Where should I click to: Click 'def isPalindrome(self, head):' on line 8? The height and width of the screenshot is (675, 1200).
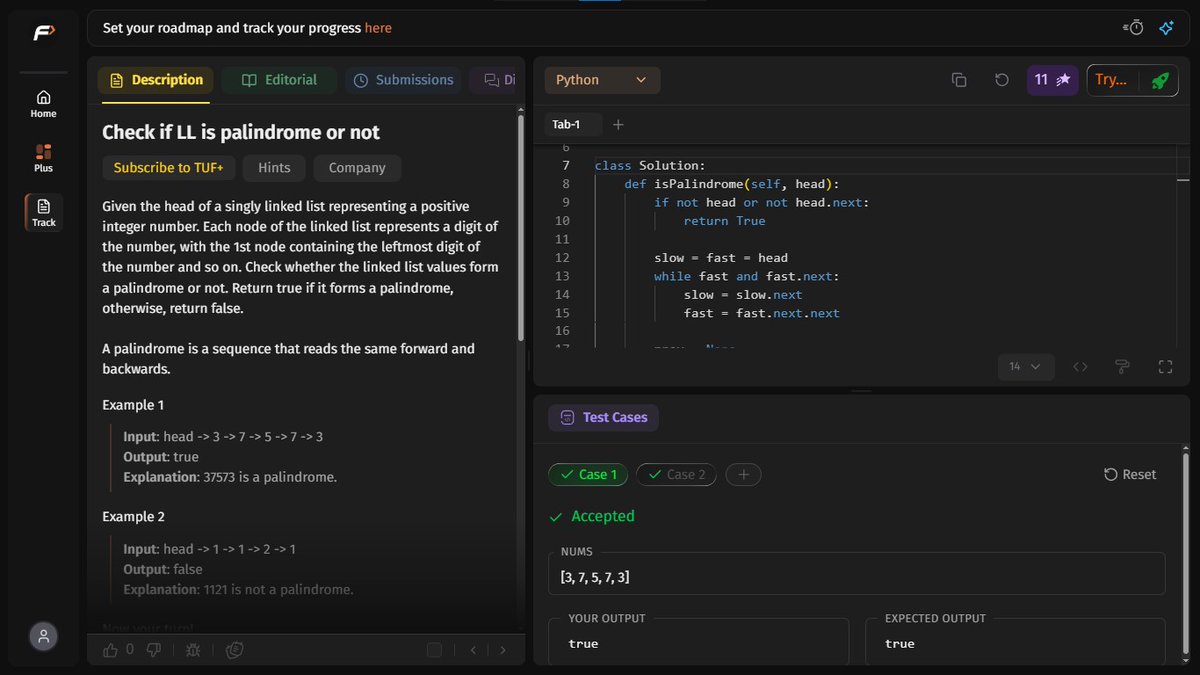click(732, 184)
